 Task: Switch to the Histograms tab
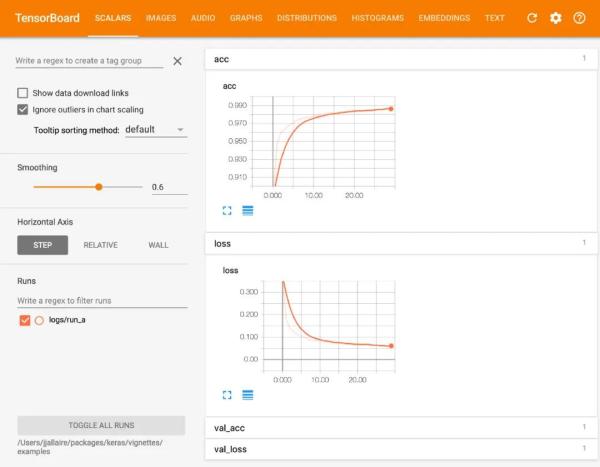(x=377, y=18)
